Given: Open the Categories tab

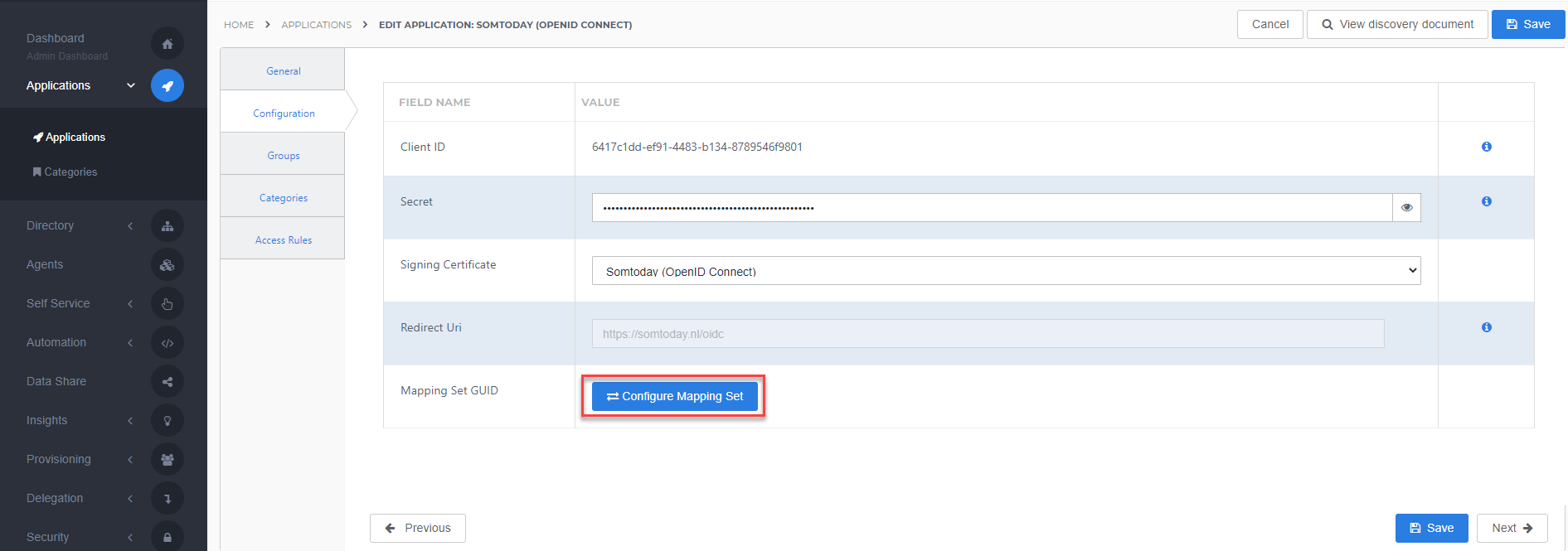Looking at the screenshot, I should [283, 196].
